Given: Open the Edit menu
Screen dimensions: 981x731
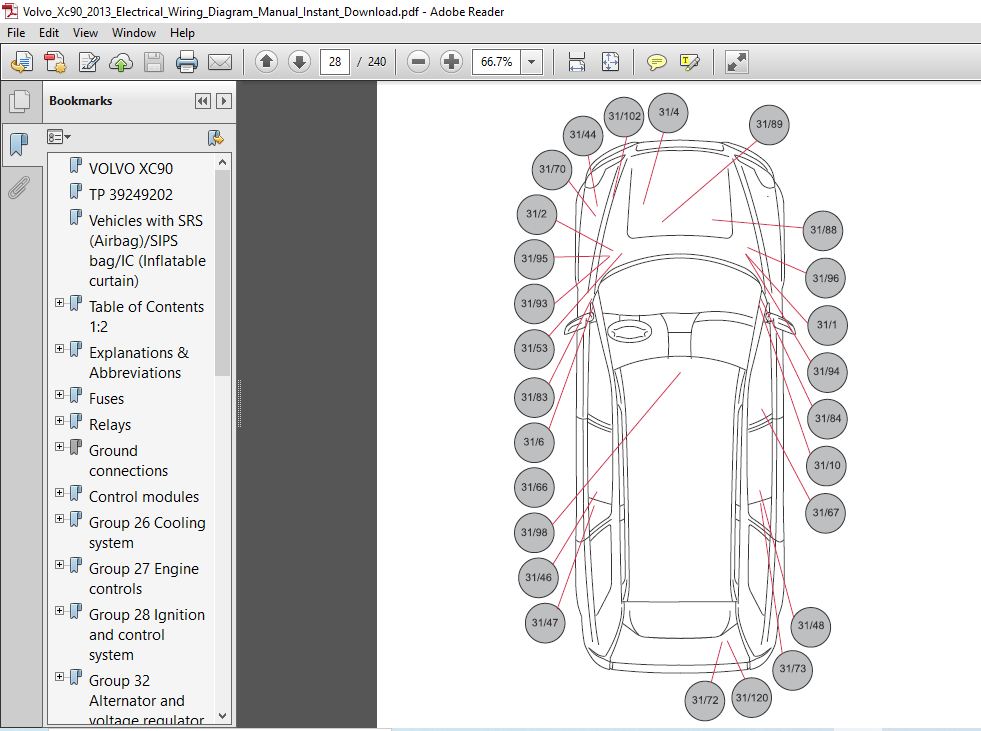Looking at the screenshot, I should pyautogui.click(x=49, y=33).
